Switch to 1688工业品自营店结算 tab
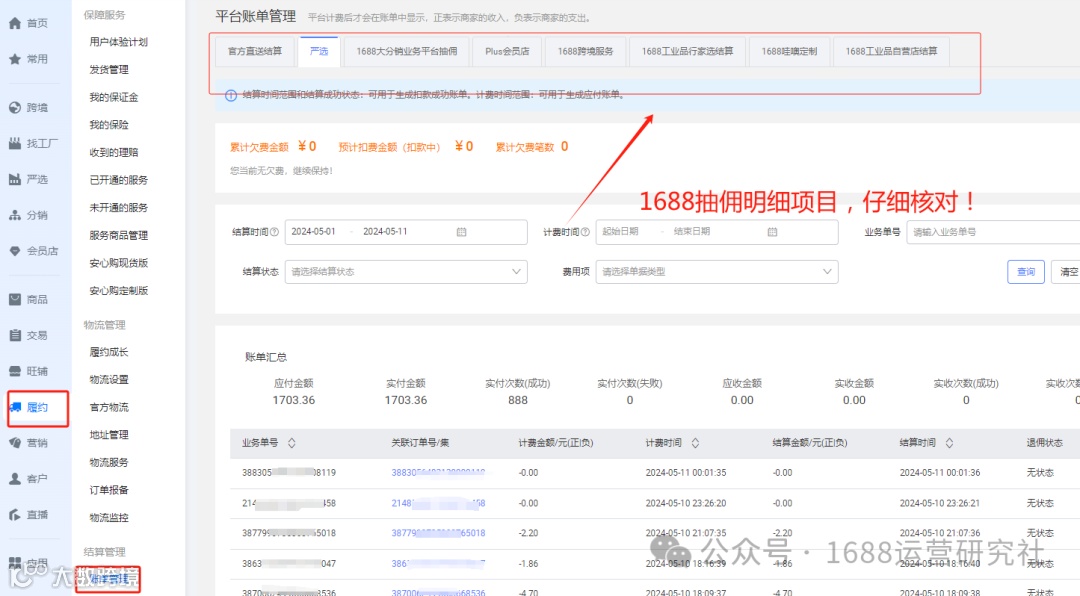Screen dimensions: 1080x596 (x=891, y=52)
